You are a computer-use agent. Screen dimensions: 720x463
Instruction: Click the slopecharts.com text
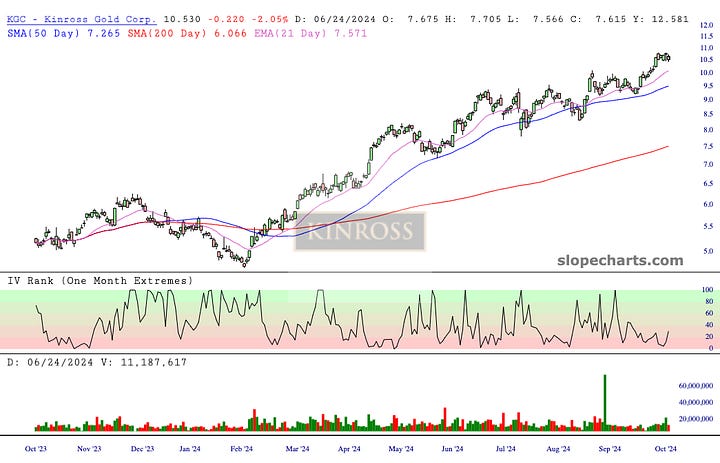pos(620,260)
